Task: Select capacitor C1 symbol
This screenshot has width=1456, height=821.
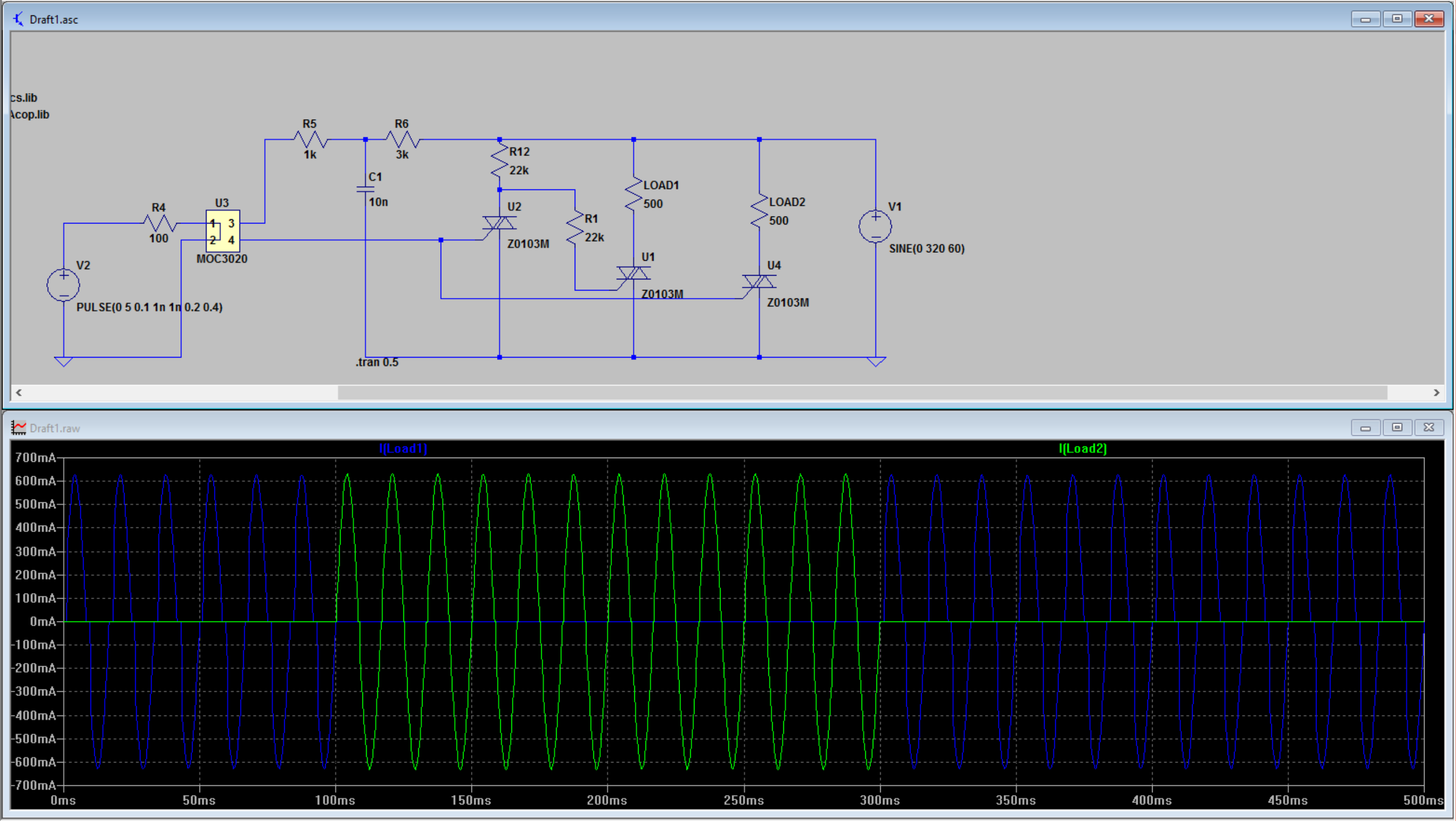Action: click(x=365, y=189)
